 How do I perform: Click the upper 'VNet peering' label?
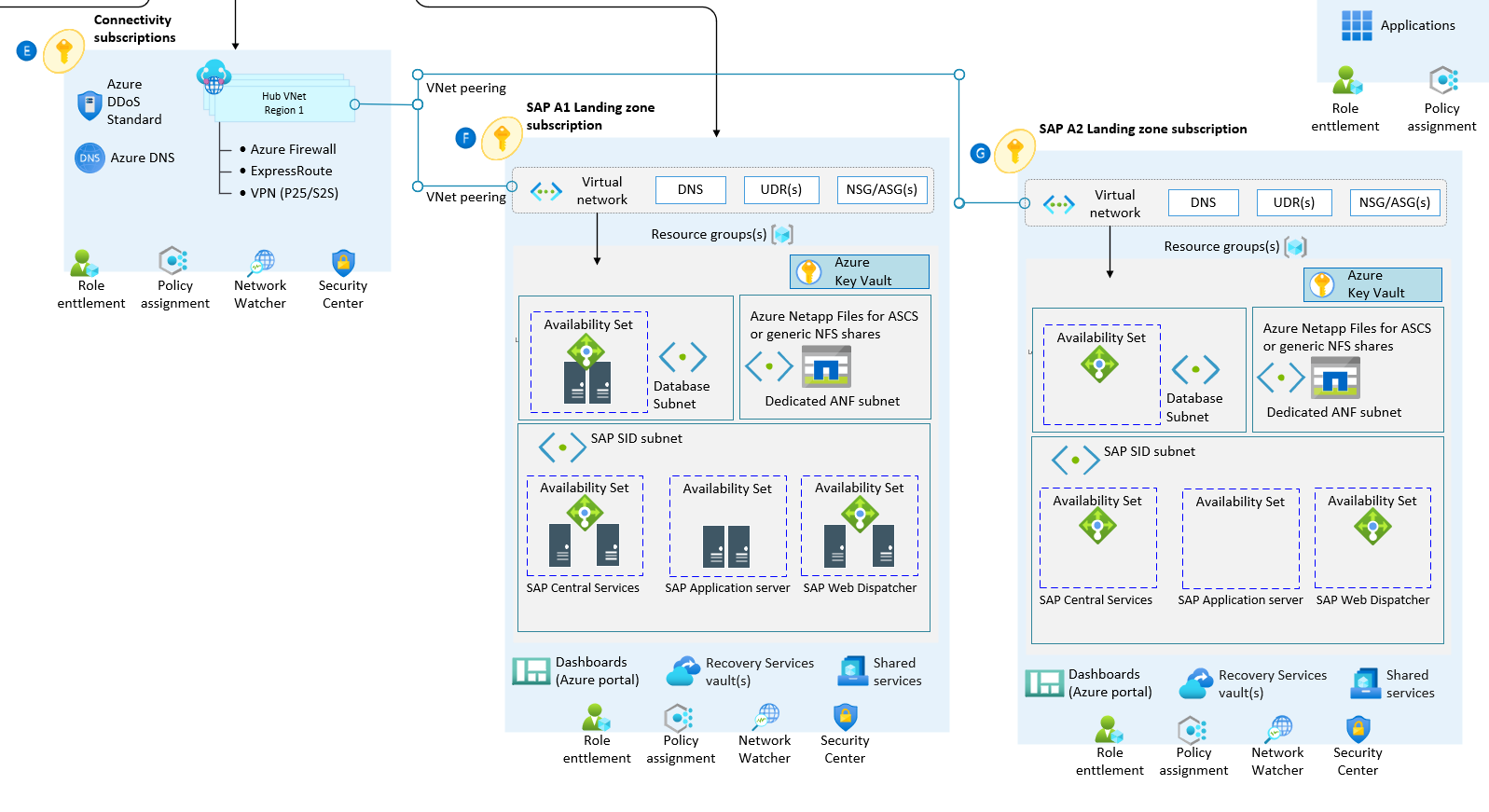click(466, 88)
